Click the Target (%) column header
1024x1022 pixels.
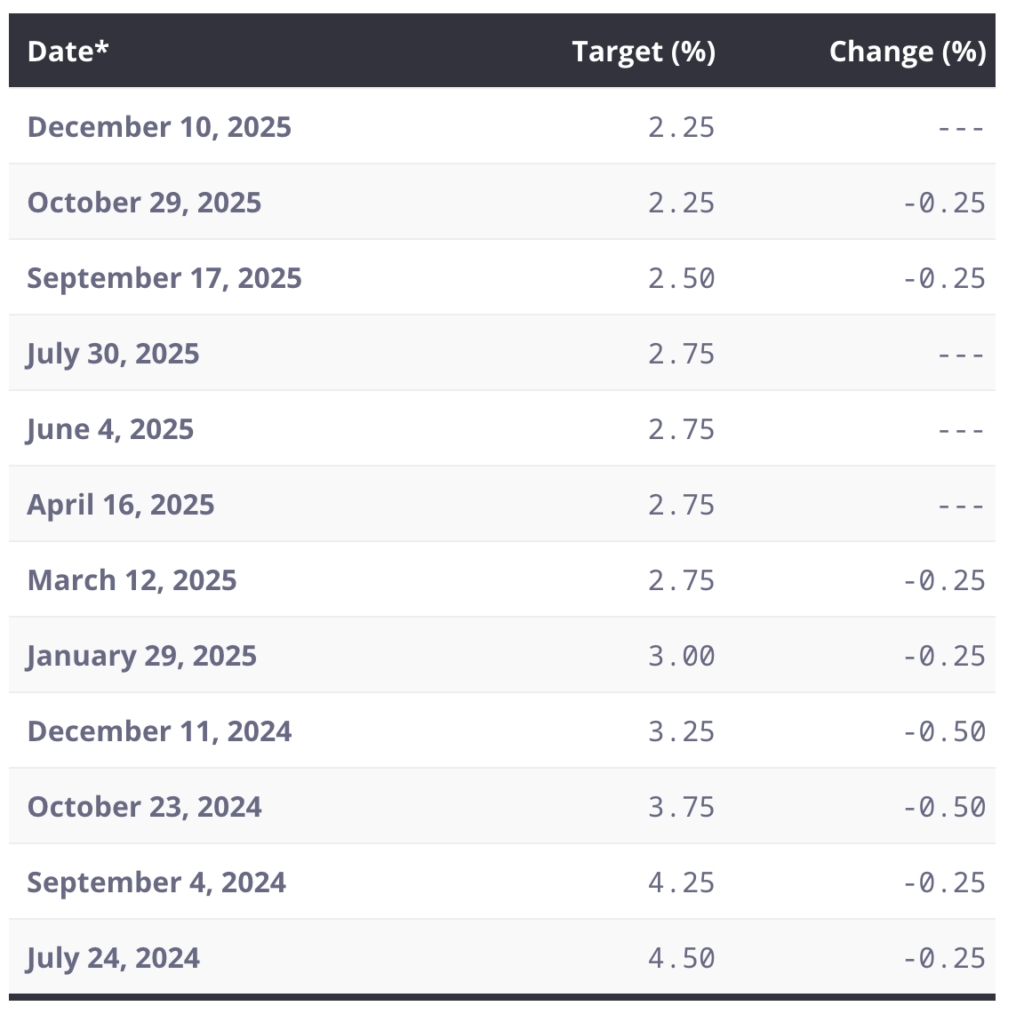point(643,52)
